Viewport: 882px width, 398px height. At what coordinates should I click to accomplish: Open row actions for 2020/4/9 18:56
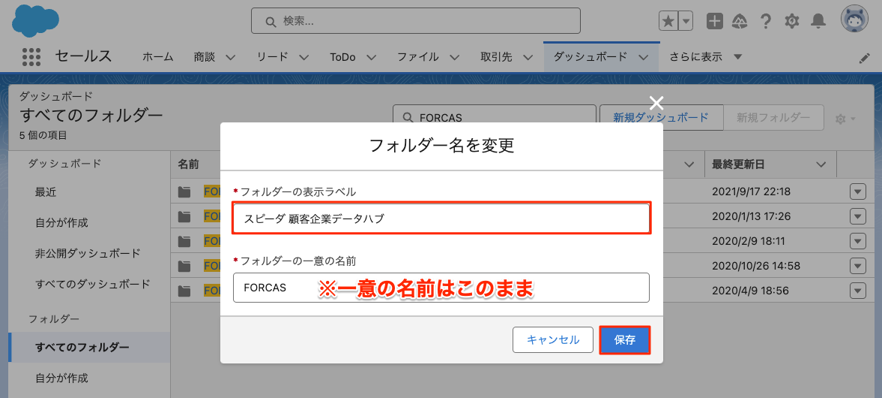pyautogui.click(x=857, y=291)
